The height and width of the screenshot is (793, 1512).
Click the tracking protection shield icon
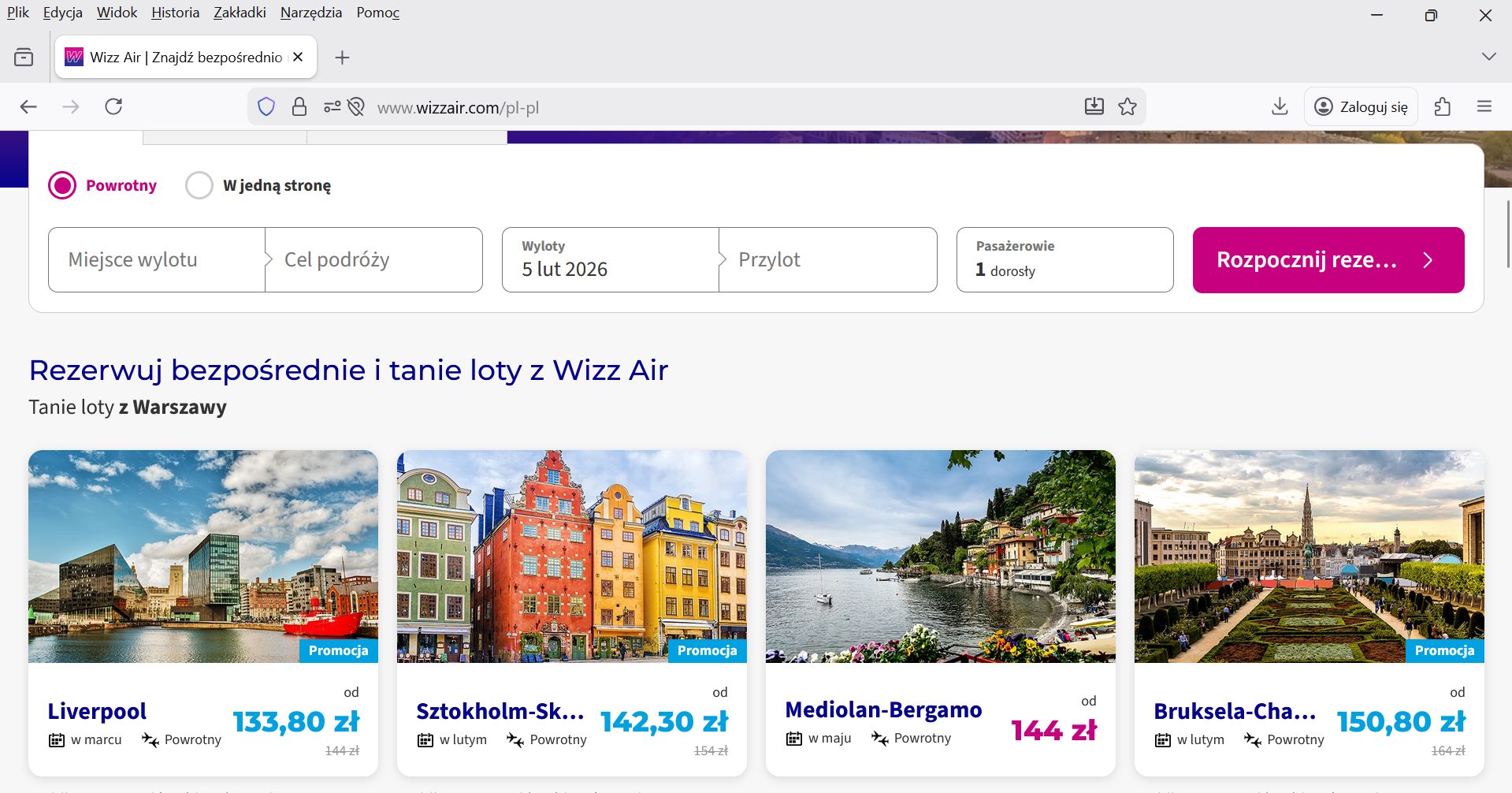pos(266,106)
